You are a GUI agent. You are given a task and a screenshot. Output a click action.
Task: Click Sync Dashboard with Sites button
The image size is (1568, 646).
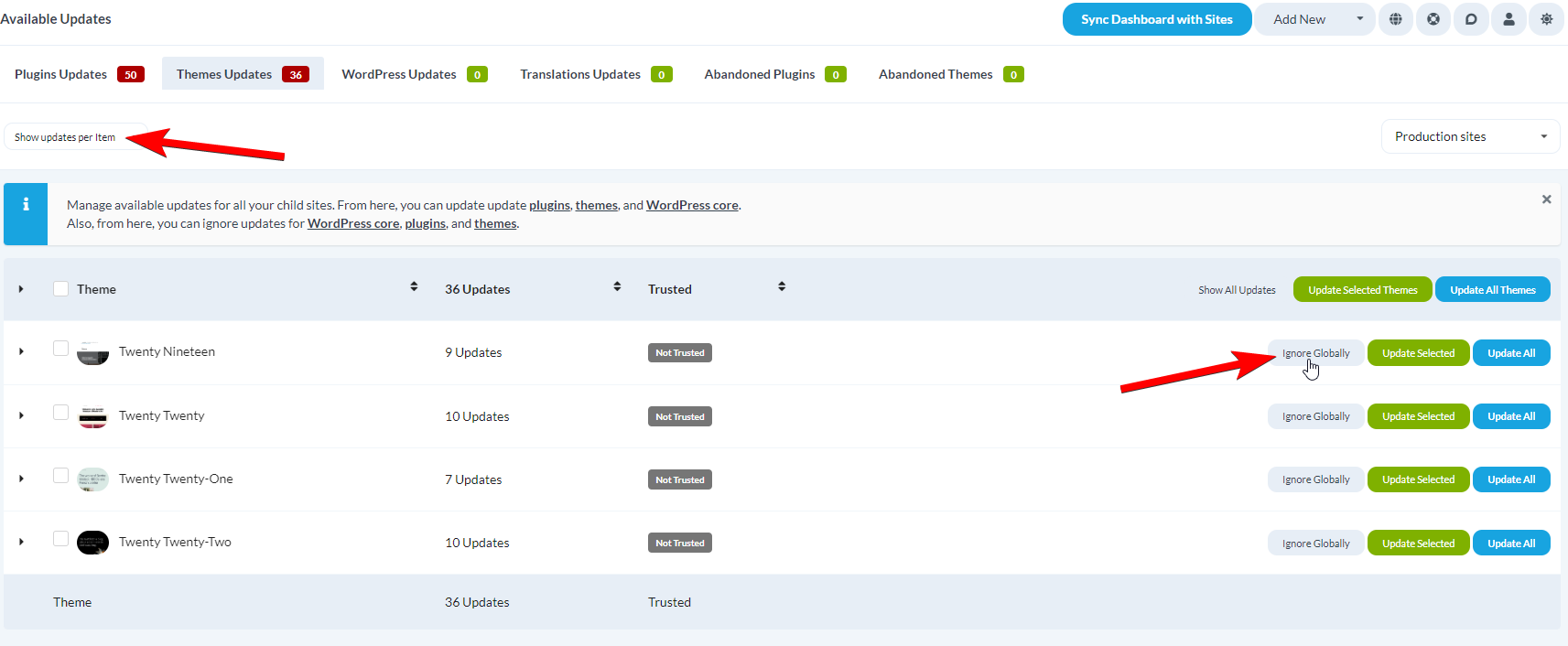pyautogui.click(x=1157, y=19)
